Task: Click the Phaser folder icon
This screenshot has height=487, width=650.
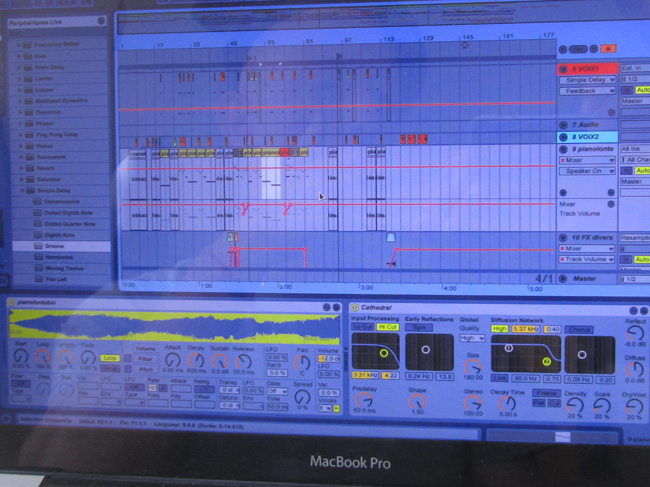Action: pyautogui.click(x=28, y=123)
